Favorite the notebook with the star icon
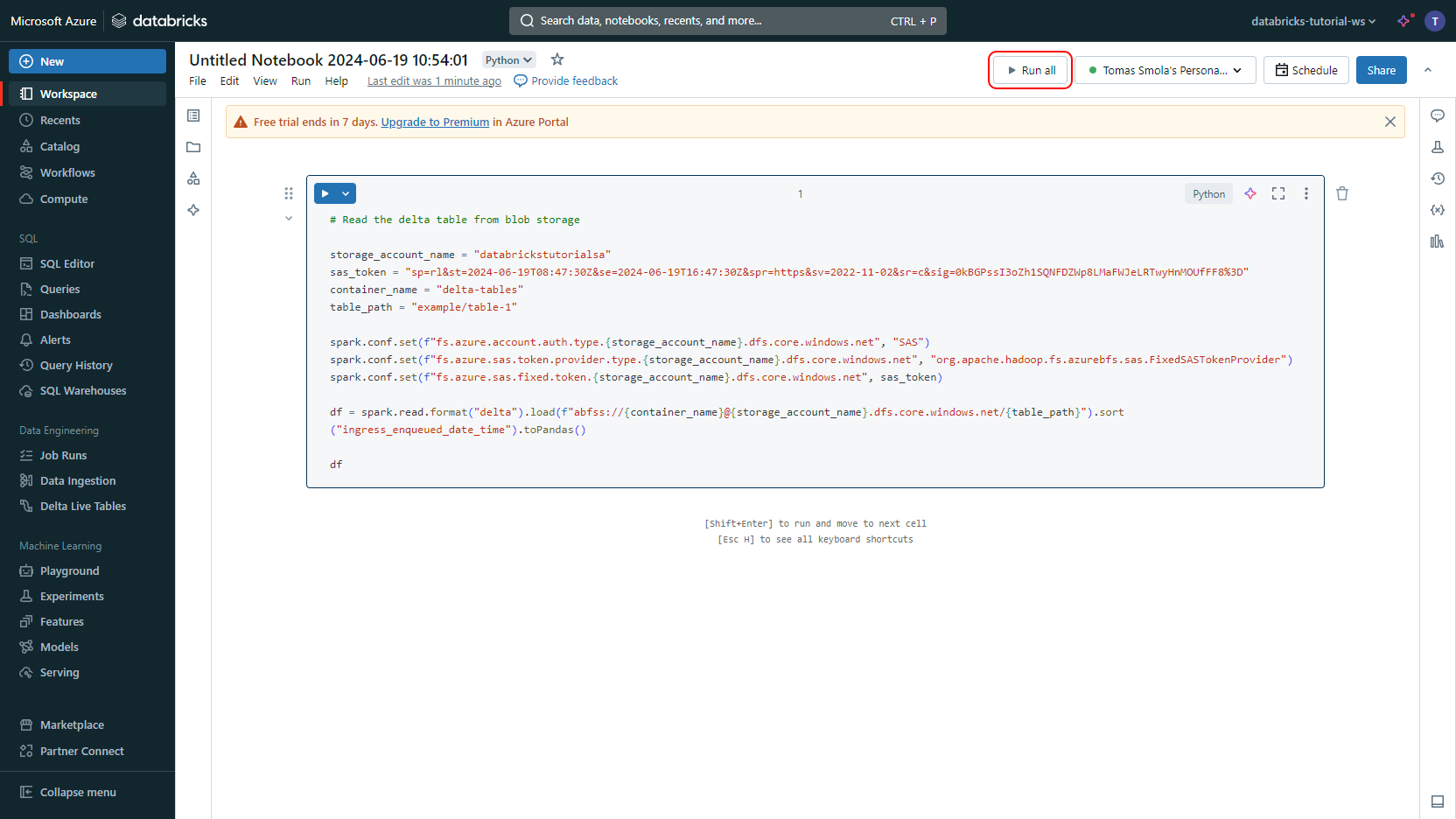This screenshot has height=819, width=1456. (x=557, y=59)
